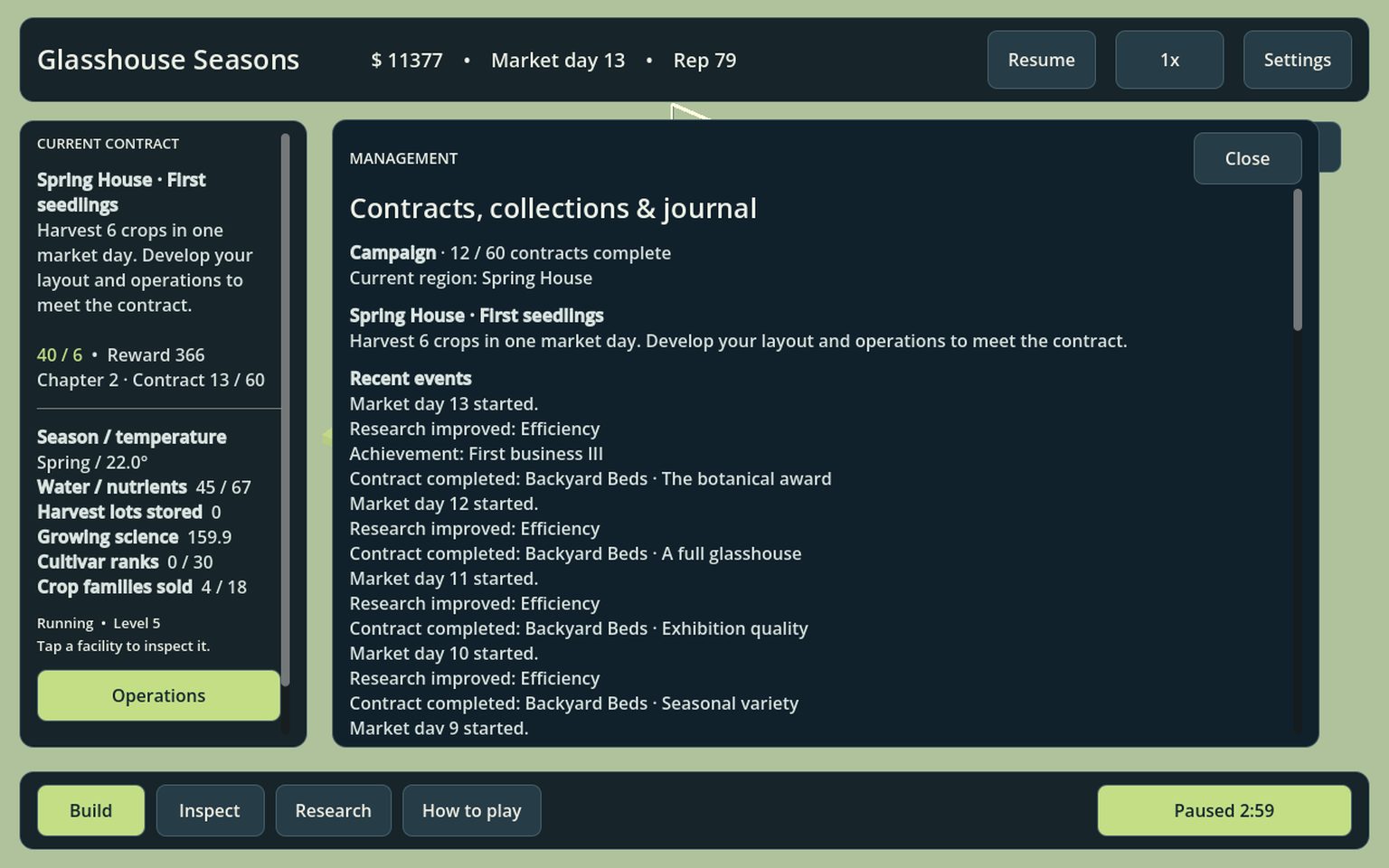
Task: Click the Market day 12 started event
Action: (444, 504)
